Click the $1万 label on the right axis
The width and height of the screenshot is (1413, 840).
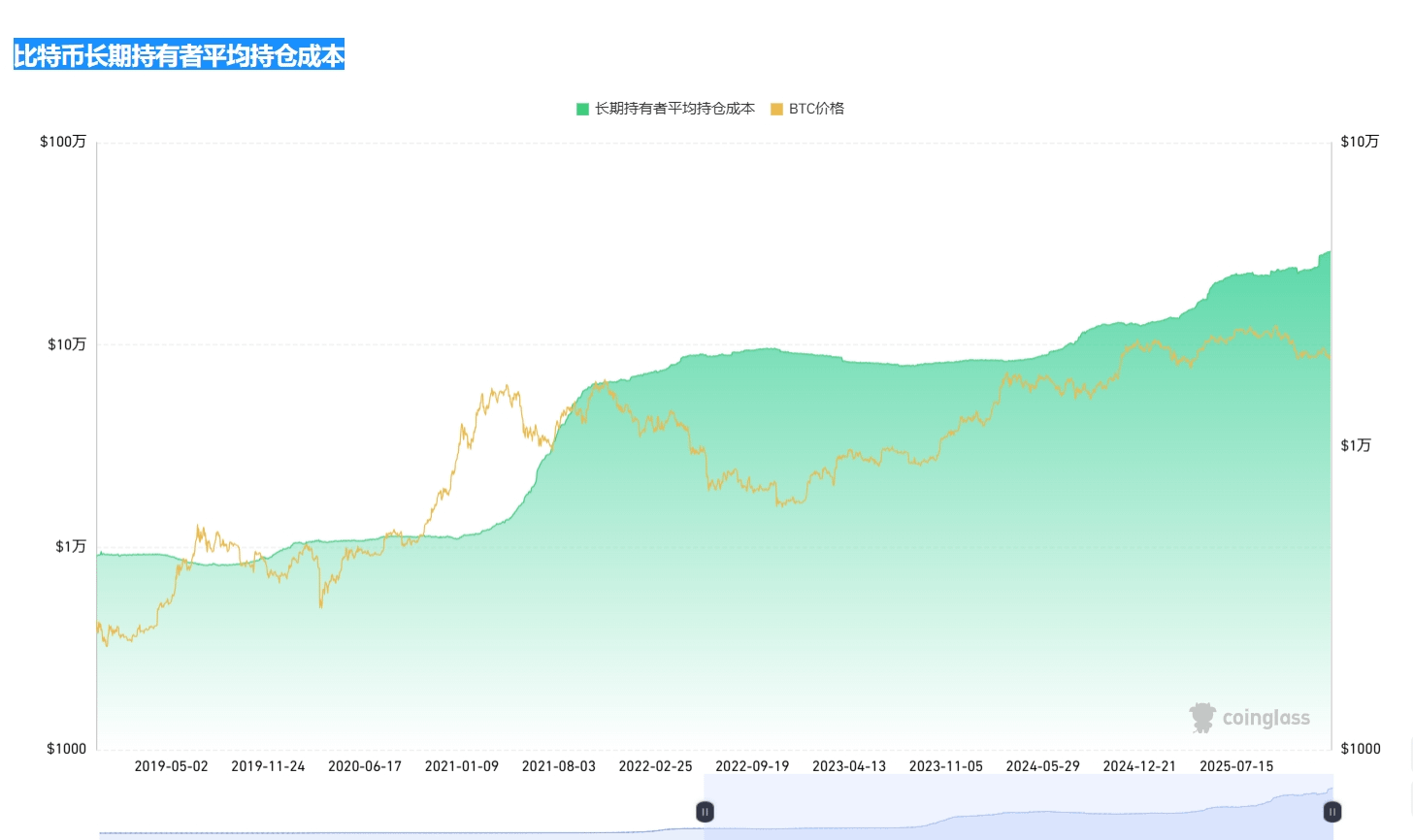[1356, 445]
